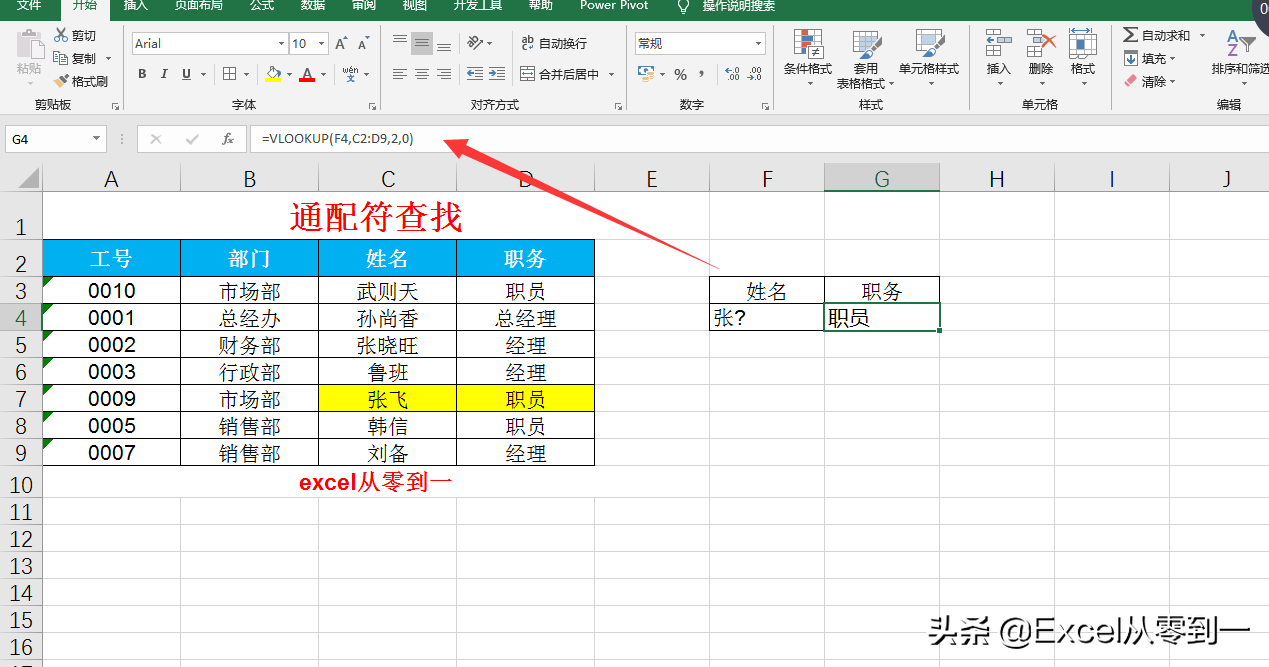Decrease decimal places
Viewport: 1269px width, 667px height.
tap(756, 74)
